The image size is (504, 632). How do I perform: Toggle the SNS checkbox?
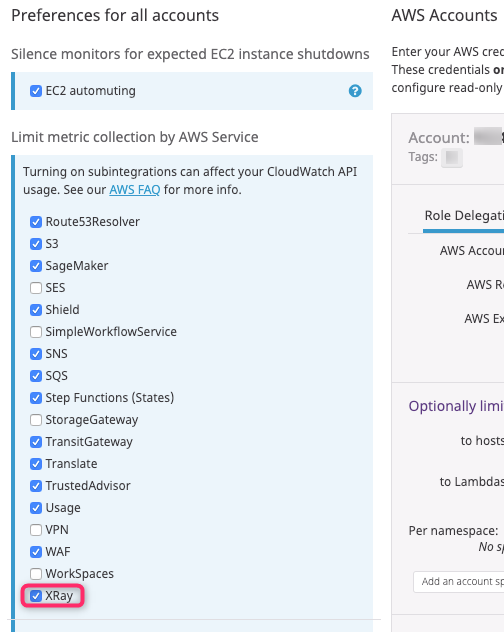[36, 354]
